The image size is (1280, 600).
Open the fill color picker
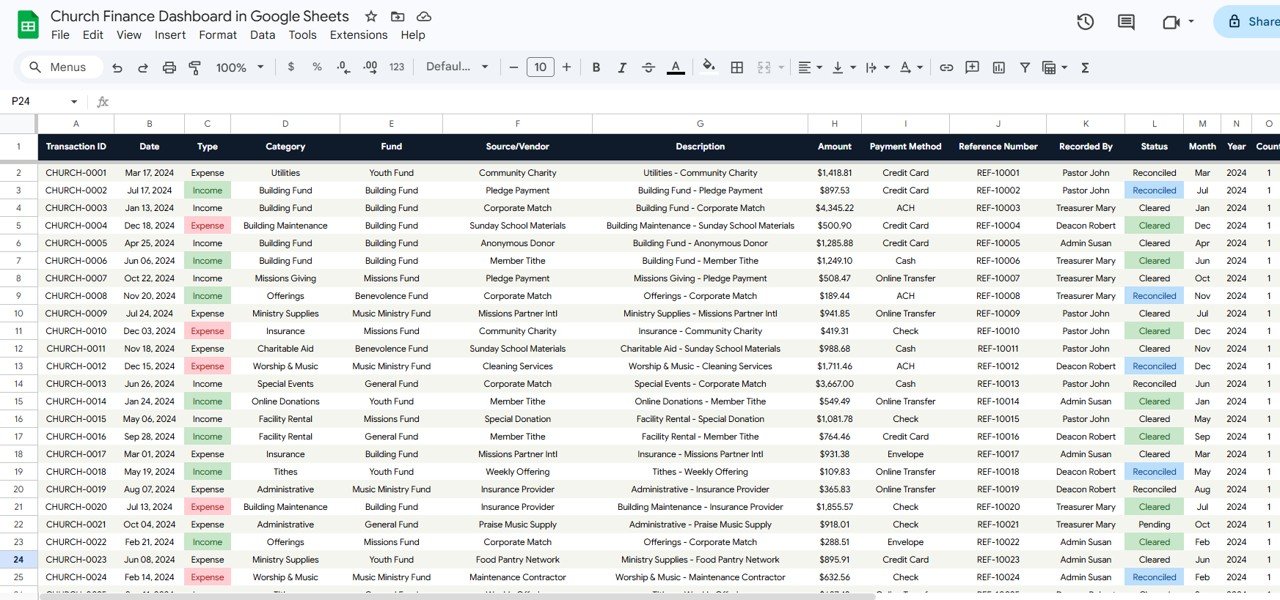pyautogui.click(x=709, y=67)
